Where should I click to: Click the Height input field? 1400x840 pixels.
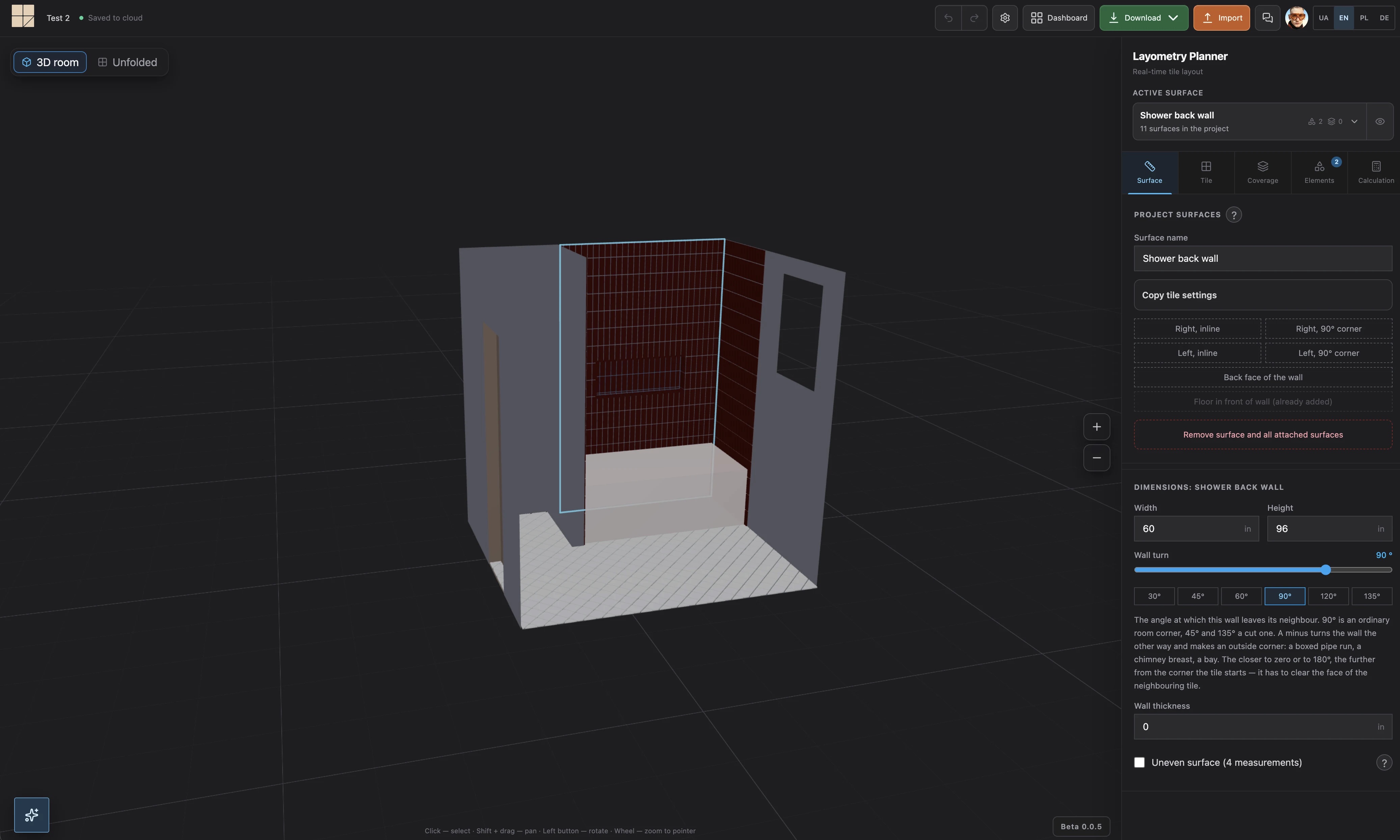click(1329, 529)
